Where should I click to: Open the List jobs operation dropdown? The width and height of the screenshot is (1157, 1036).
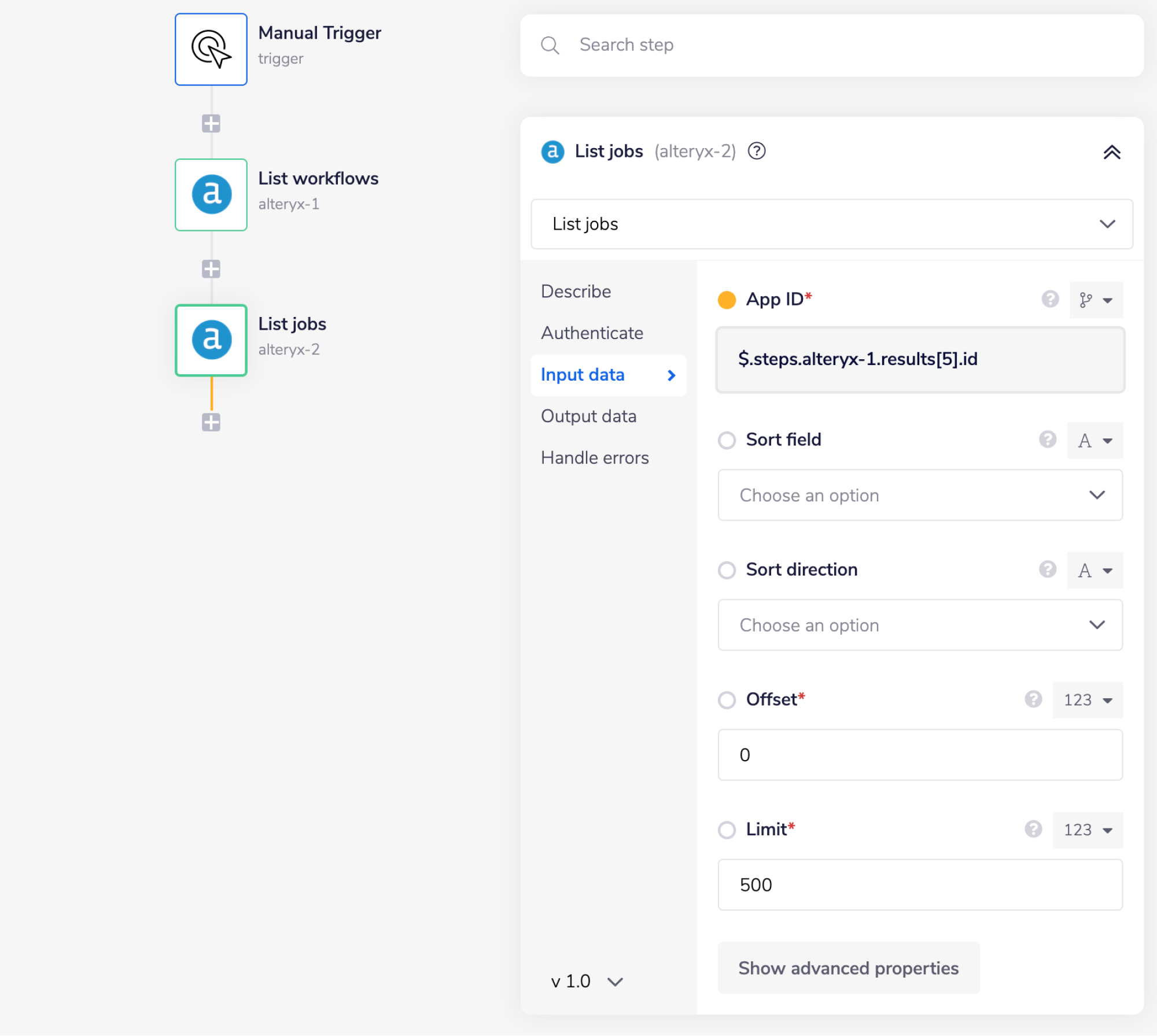click(831, 224)
